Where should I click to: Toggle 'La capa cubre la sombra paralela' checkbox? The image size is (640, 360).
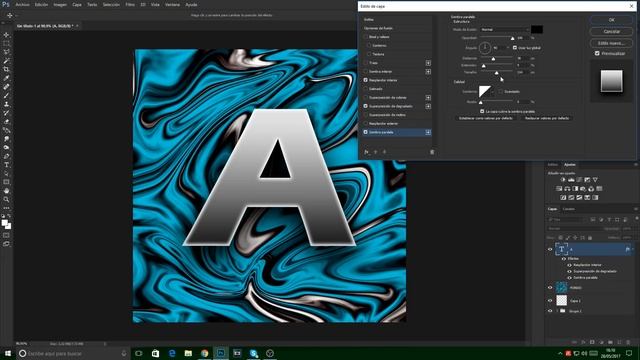coord(482,111)
